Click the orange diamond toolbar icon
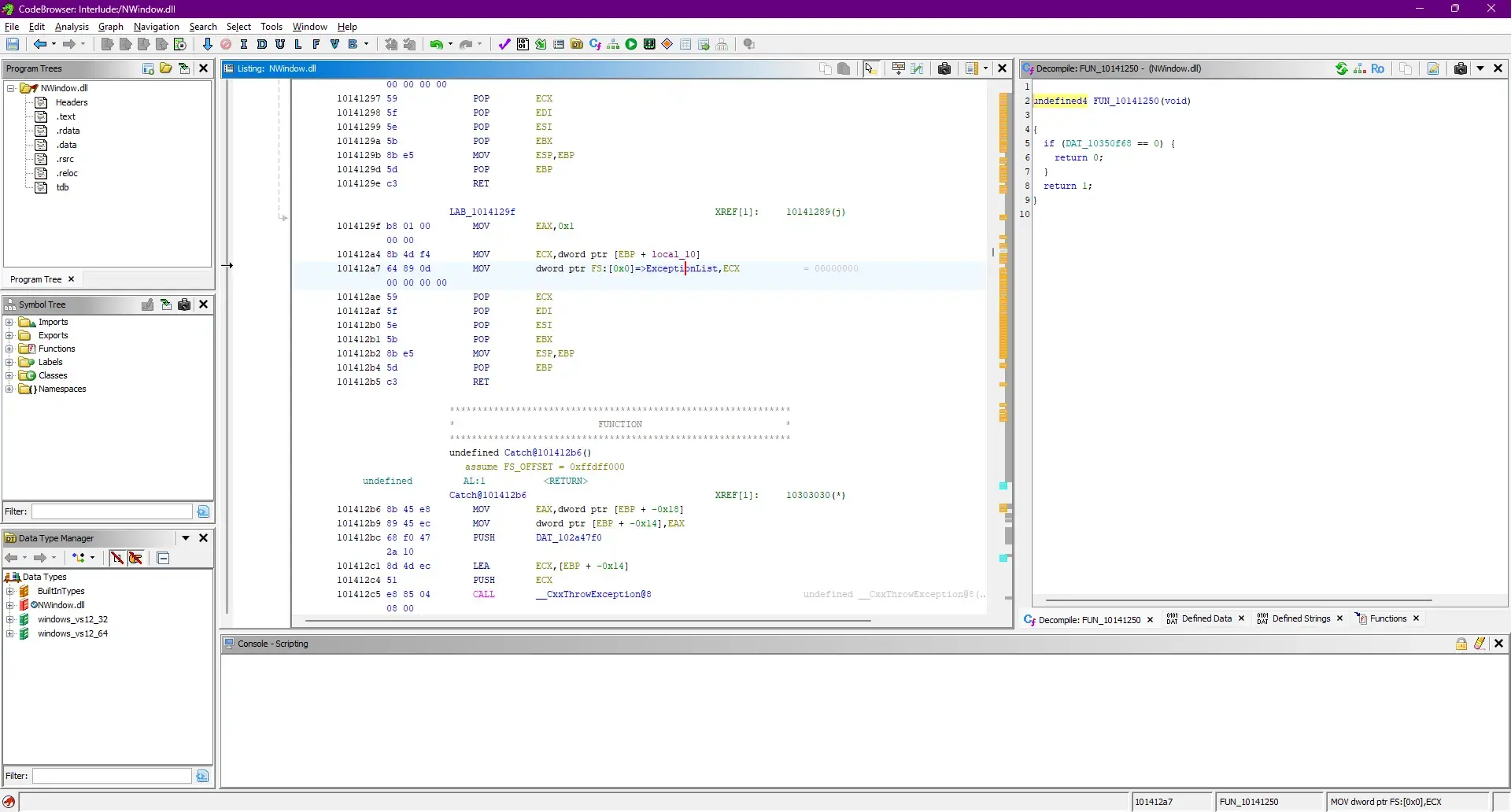The width and height of the screenshot is (1511, 812). [x=667, y=44]
